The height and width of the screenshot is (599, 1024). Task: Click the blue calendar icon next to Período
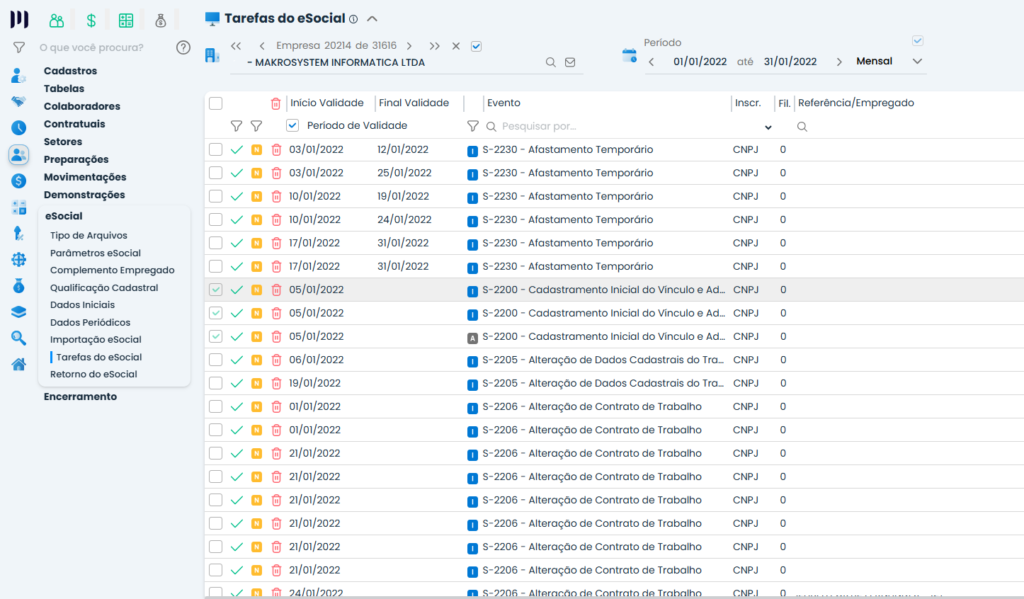(629, 56)
